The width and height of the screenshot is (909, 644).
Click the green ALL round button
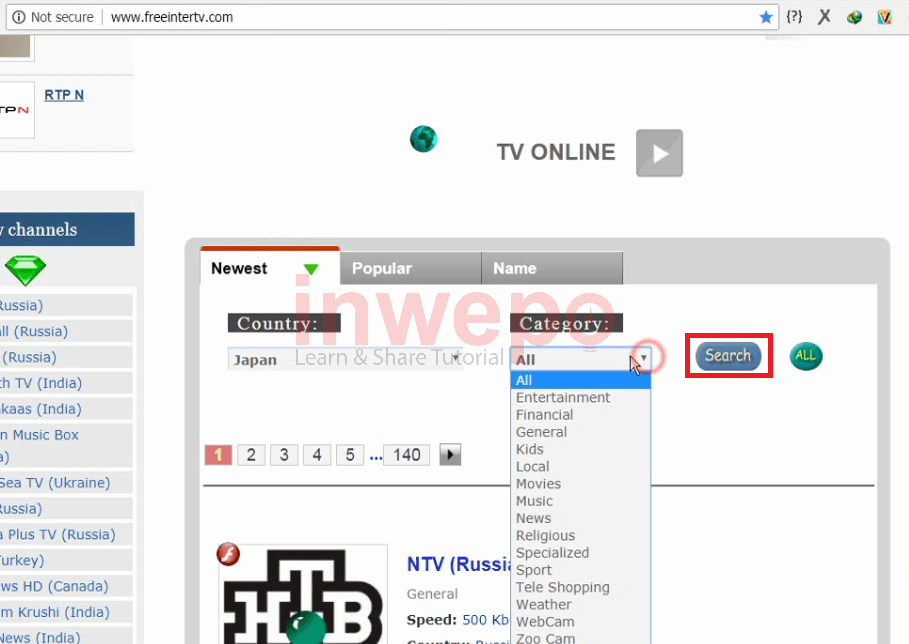[x=806, y=356]
